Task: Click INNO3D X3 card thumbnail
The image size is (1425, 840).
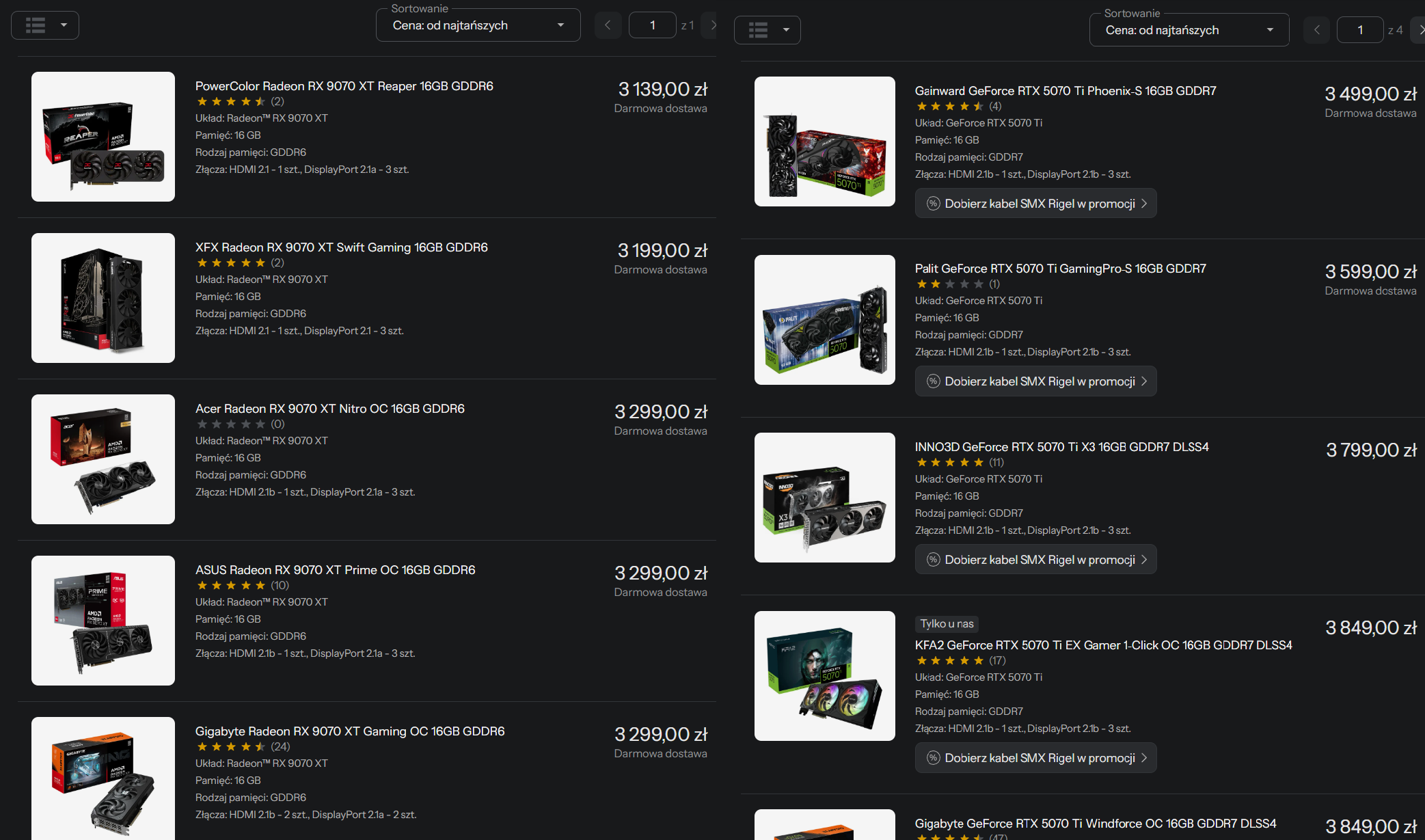Action: [825, 498]
